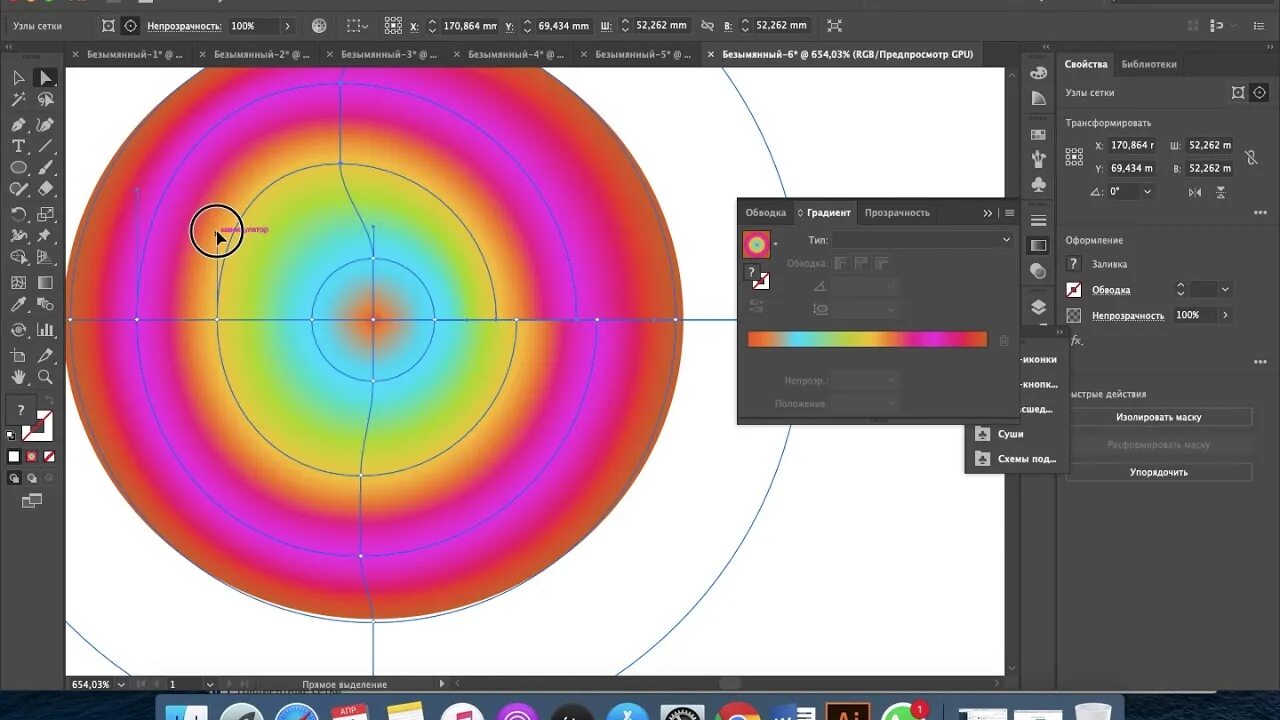
Task: Open Обводка stroke link in Properties
Action: point(1111,290)
